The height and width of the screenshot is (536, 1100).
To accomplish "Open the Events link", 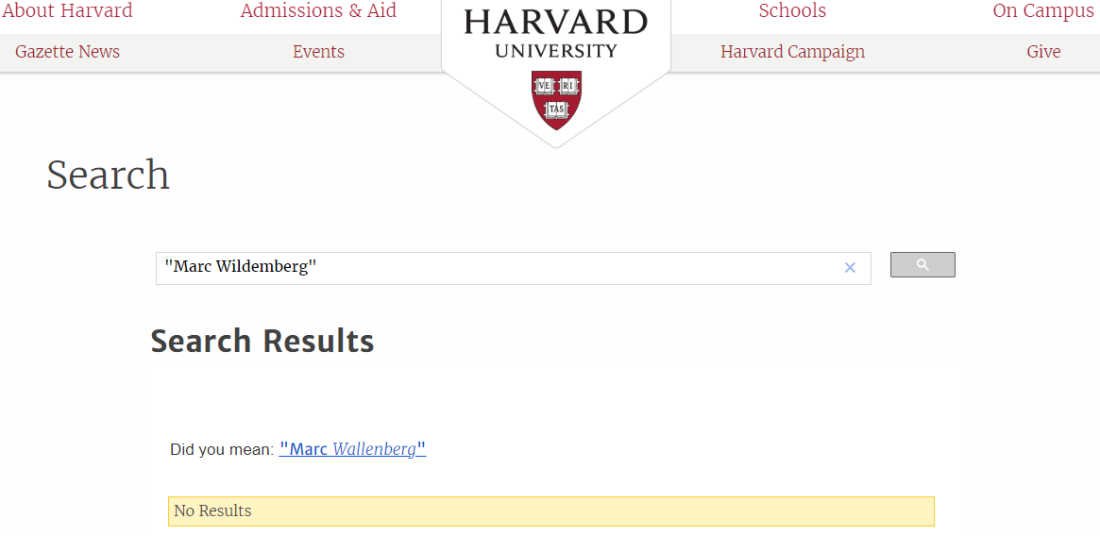I will pos(318,52).
